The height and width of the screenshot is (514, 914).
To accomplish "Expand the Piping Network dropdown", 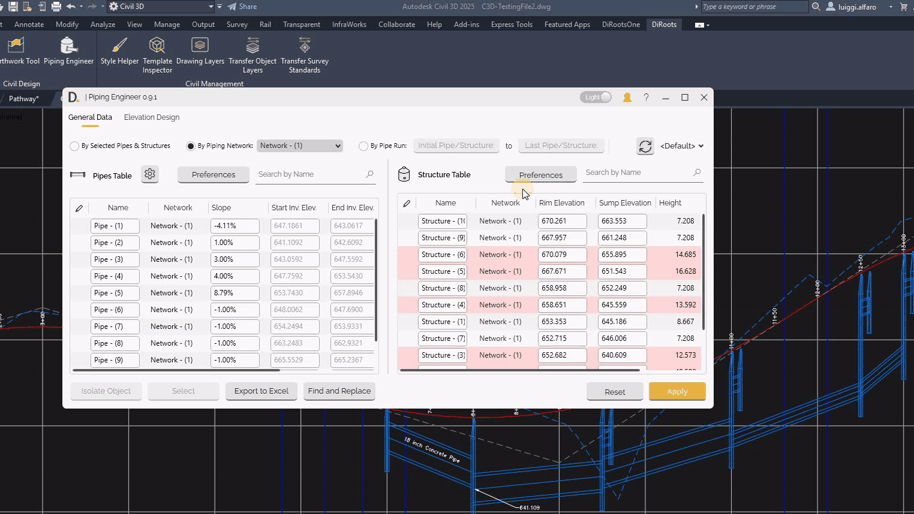I will pyautogui.click(x=300, y=146).
